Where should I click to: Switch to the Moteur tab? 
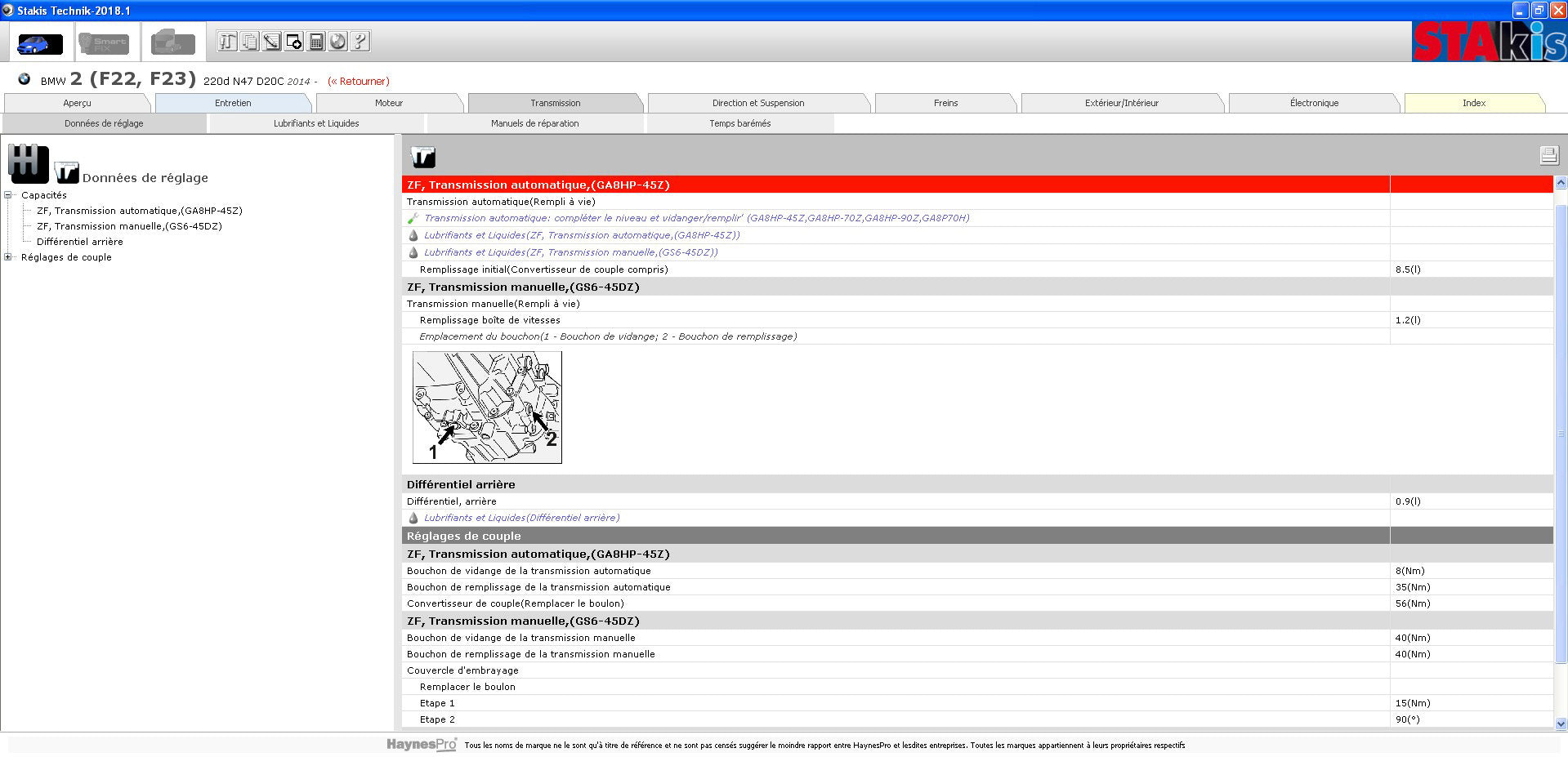(389, 103)
